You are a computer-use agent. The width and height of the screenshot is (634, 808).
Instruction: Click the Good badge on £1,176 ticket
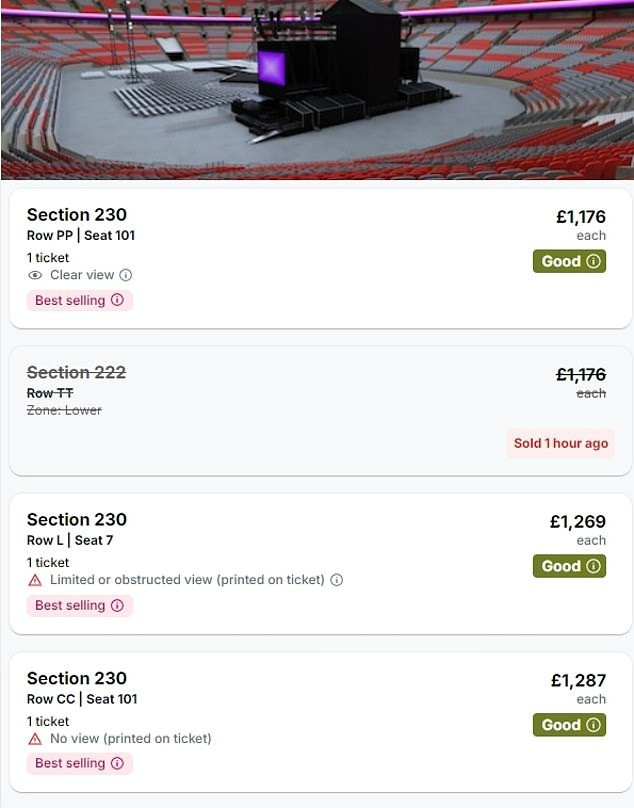pyautogui.click(x=561, y=261)
